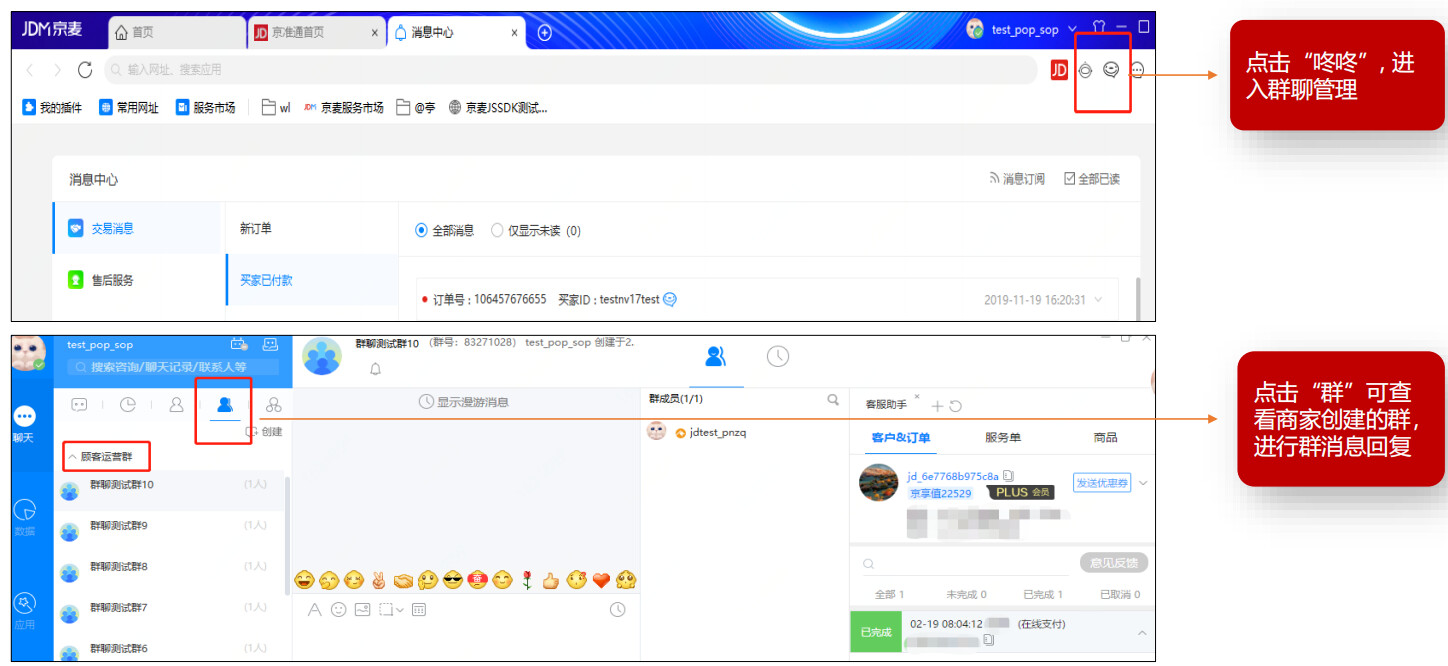Screen dimensions: 1448x666
Task: Copy customer ID jd_6e7768b975c8a icon
Action: click(x=1008, y=476)
